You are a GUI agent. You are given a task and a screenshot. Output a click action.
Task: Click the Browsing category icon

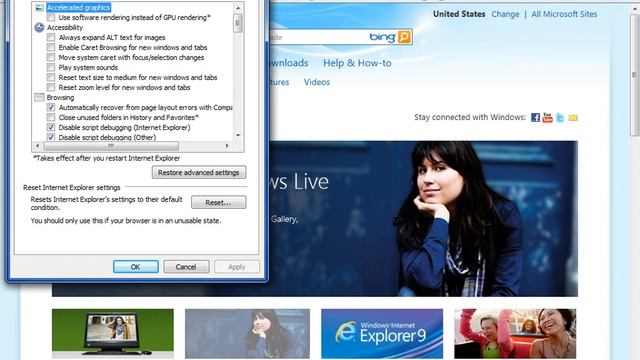[x=39, y=97]
